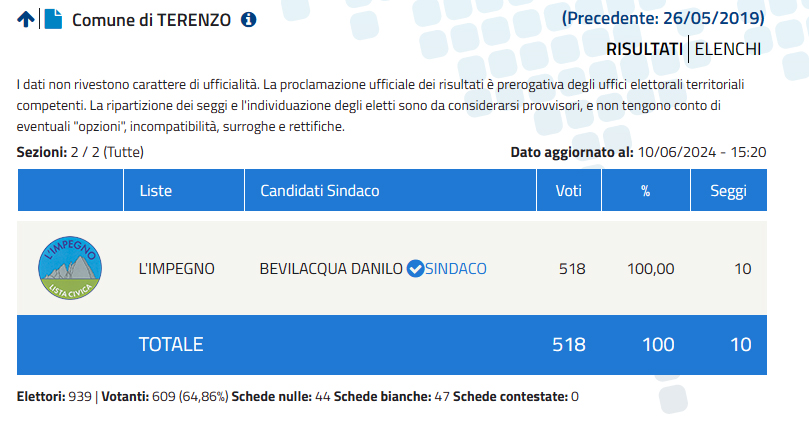
Task: Click the percent column header
Action: click(x=645, y=190)
